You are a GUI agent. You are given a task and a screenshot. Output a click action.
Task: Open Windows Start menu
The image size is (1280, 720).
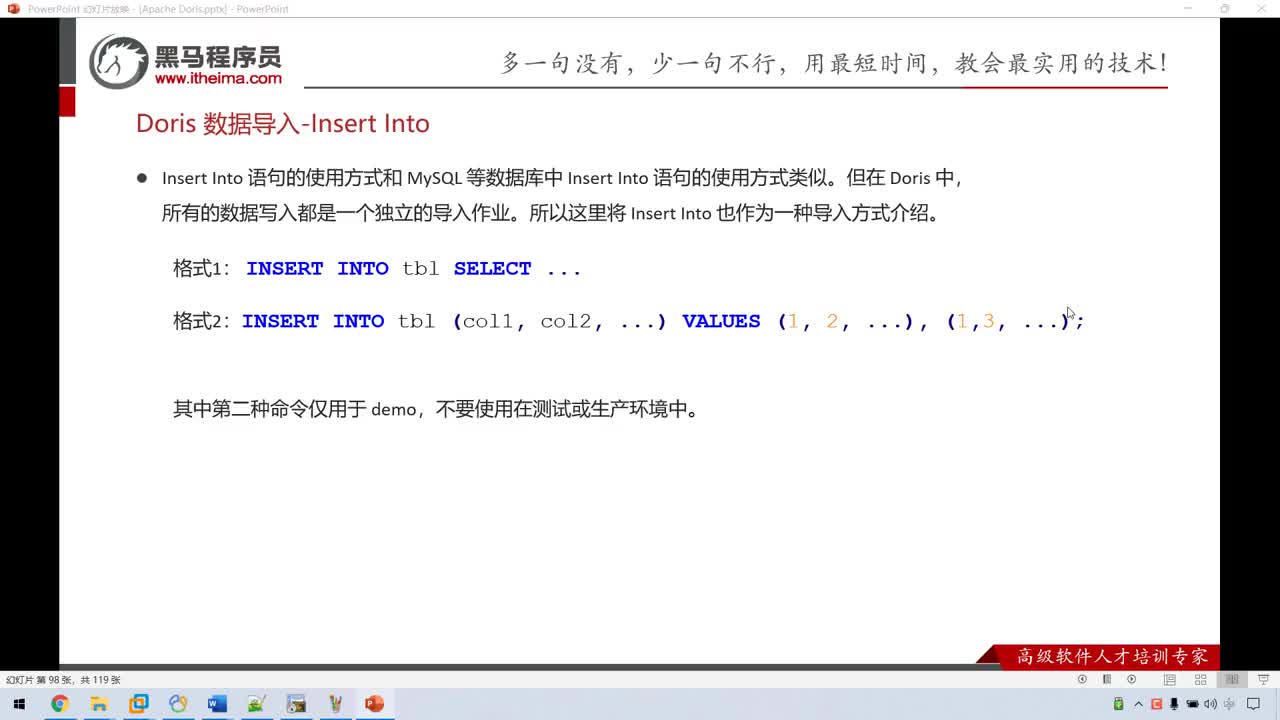[x=19, y=704]
